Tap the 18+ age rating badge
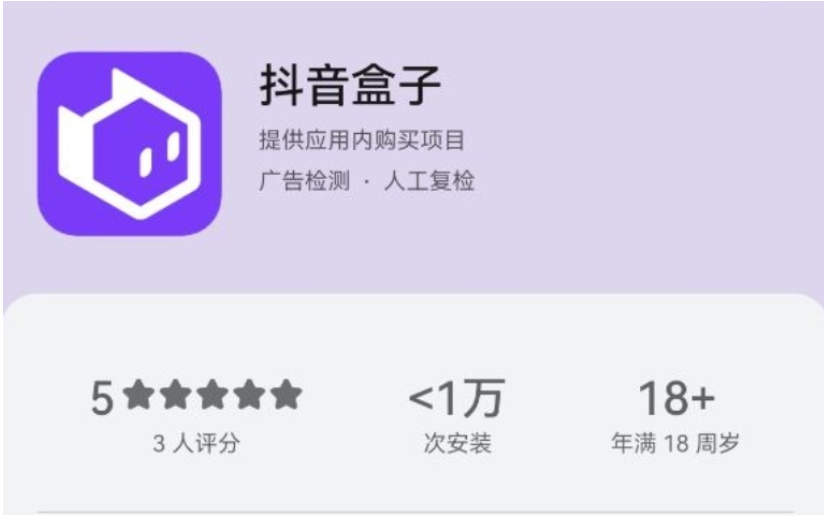Screen dimensions: 824x515 point(676,398)
